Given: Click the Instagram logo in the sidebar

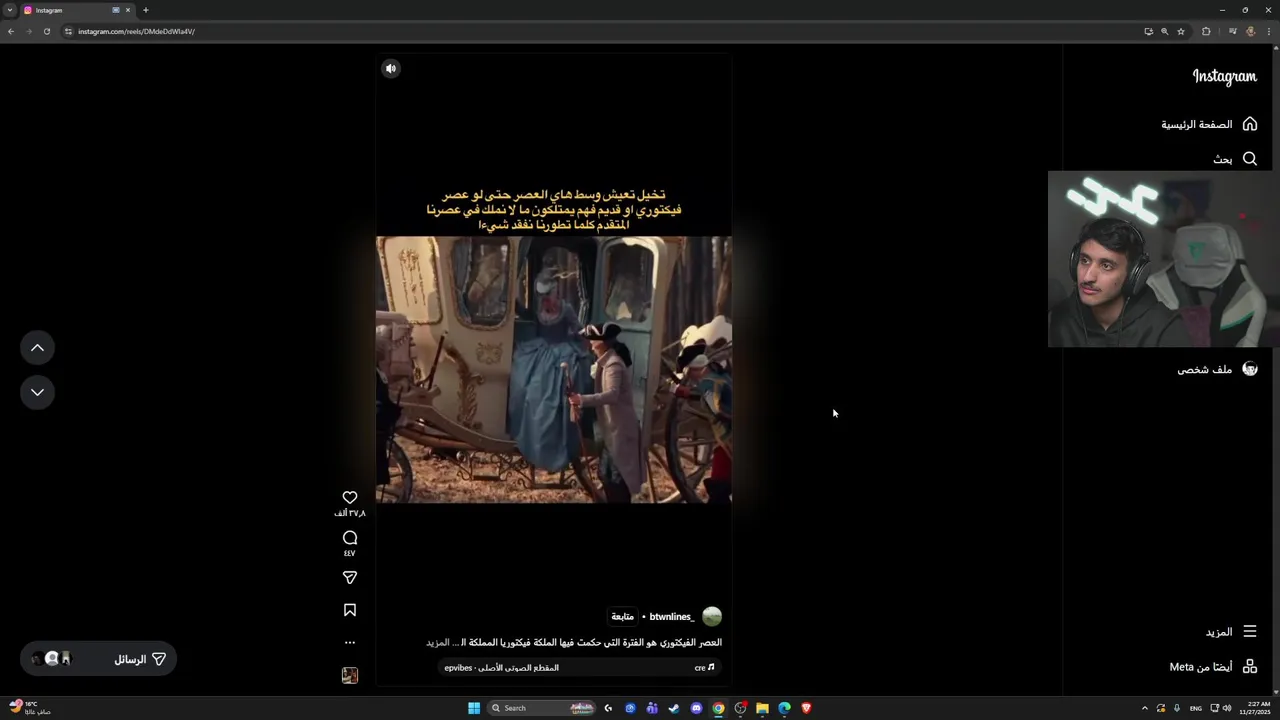Looking at the screenshot, I should pyautogui.click(x=1224, y=76).
